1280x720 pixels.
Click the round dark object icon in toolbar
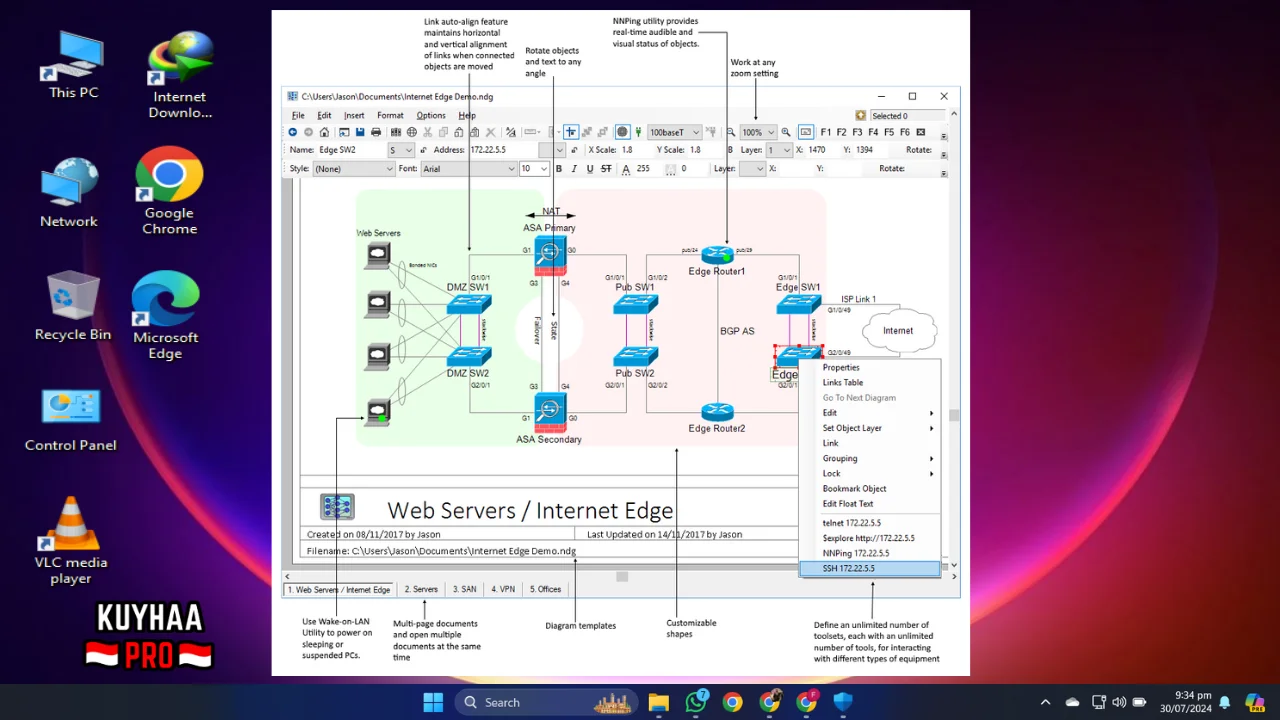click(x=622, y=132)
